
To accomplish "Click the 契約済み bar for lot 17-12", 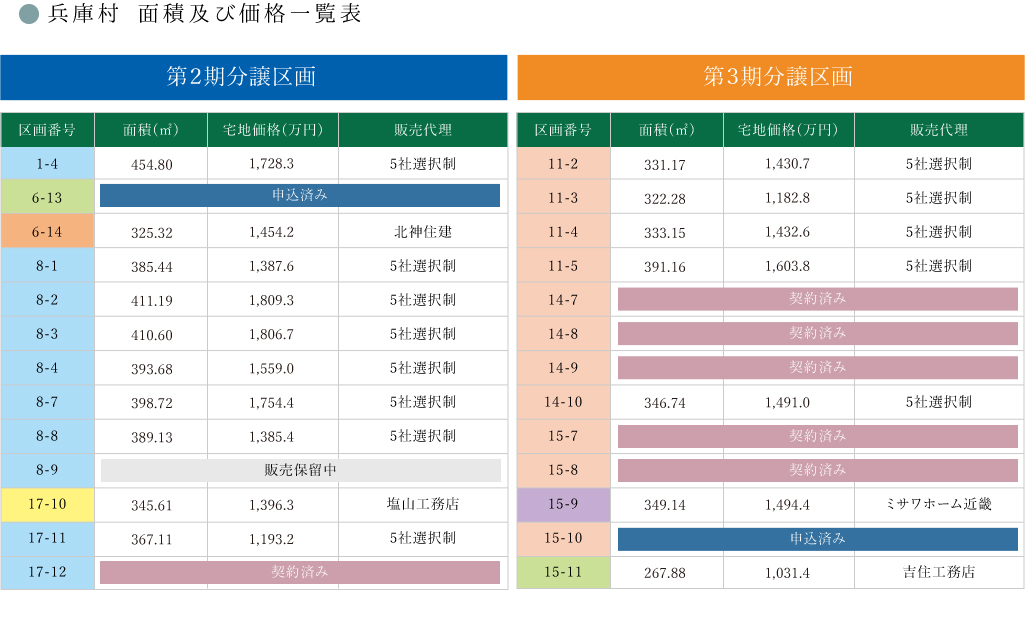I will point(300,572).
